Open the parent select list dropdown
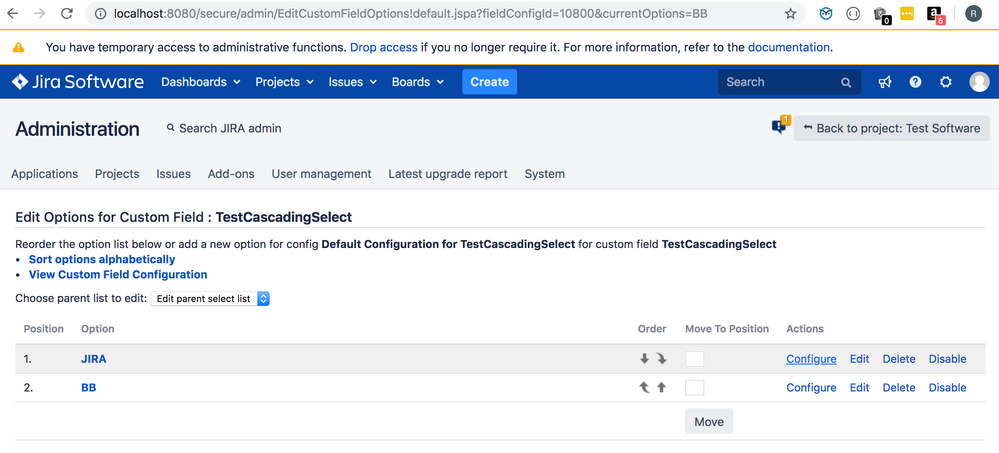 [210, 298]
